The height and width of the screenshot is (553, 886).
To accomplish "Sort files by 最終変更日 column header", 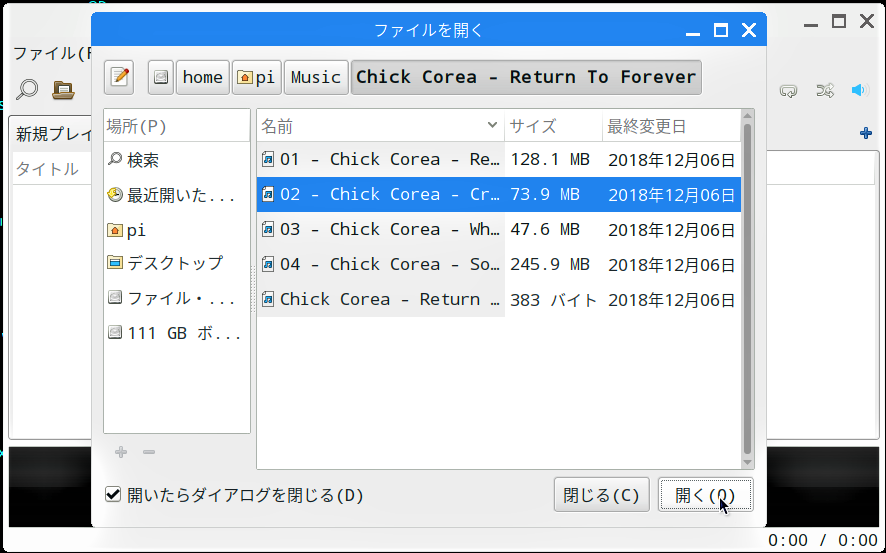I will click(x=671, y=126).
